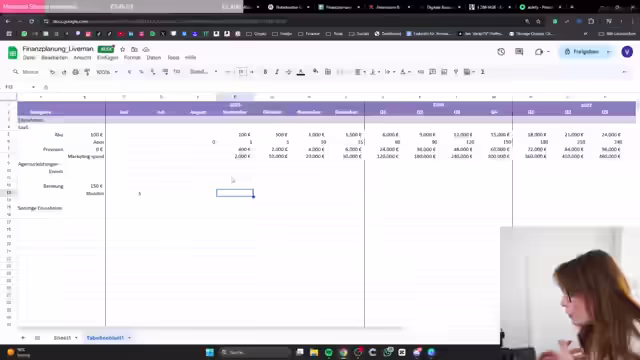
Task: Insert a link
Action: (420, 72)
